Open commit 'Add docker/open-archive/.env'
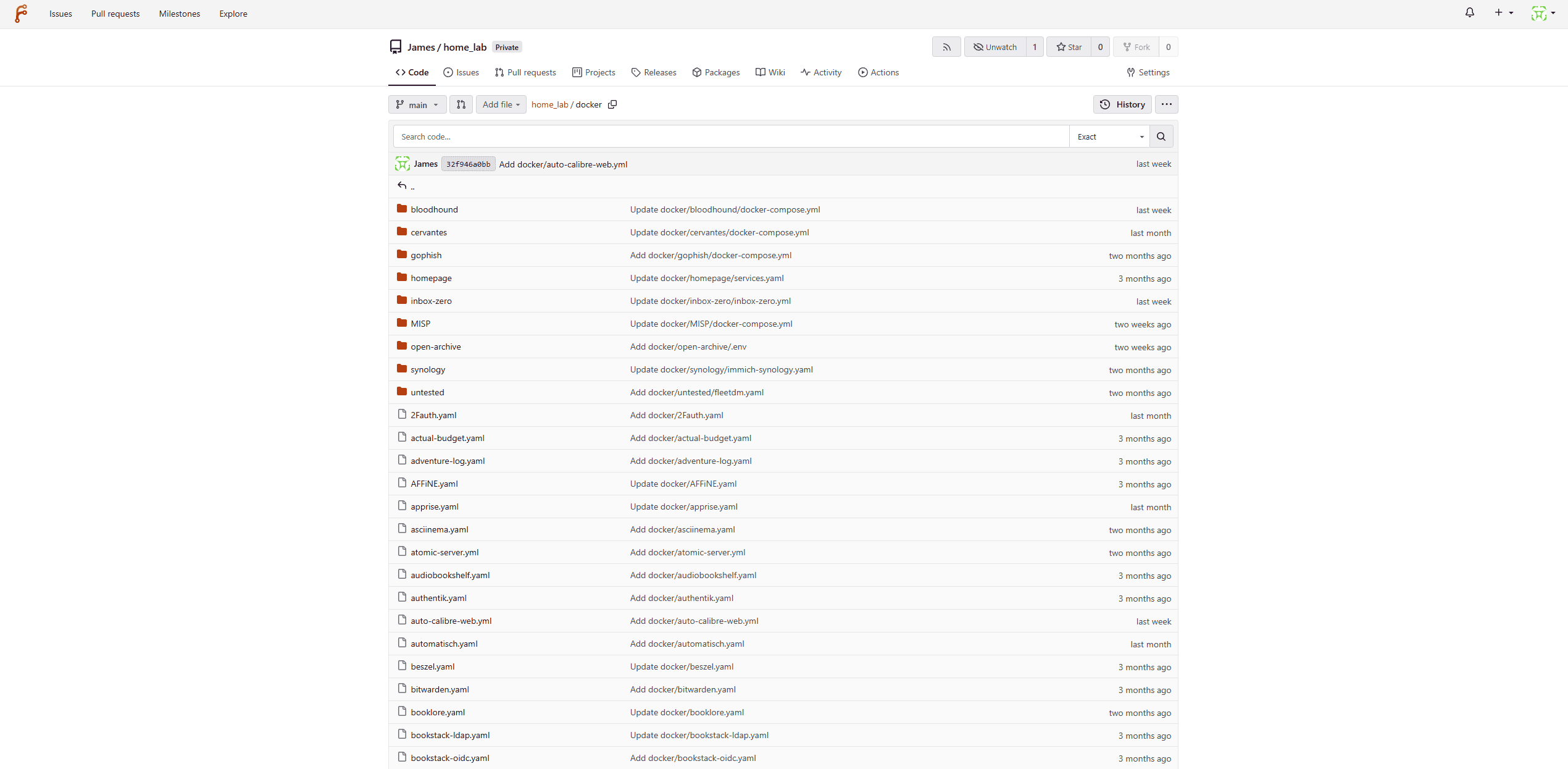 tap(688, 347)
